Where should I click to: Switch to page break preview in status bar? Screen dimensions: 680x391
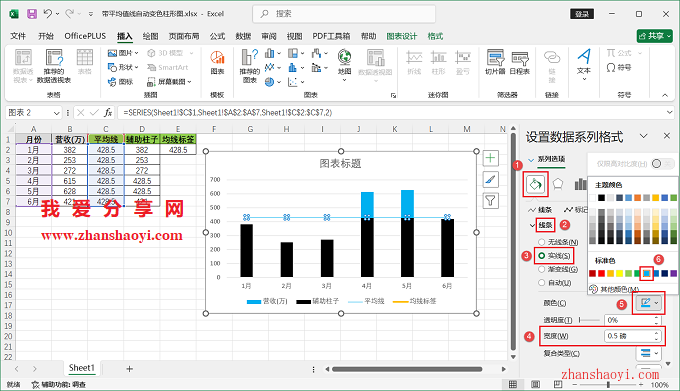(x=558, y=384)
